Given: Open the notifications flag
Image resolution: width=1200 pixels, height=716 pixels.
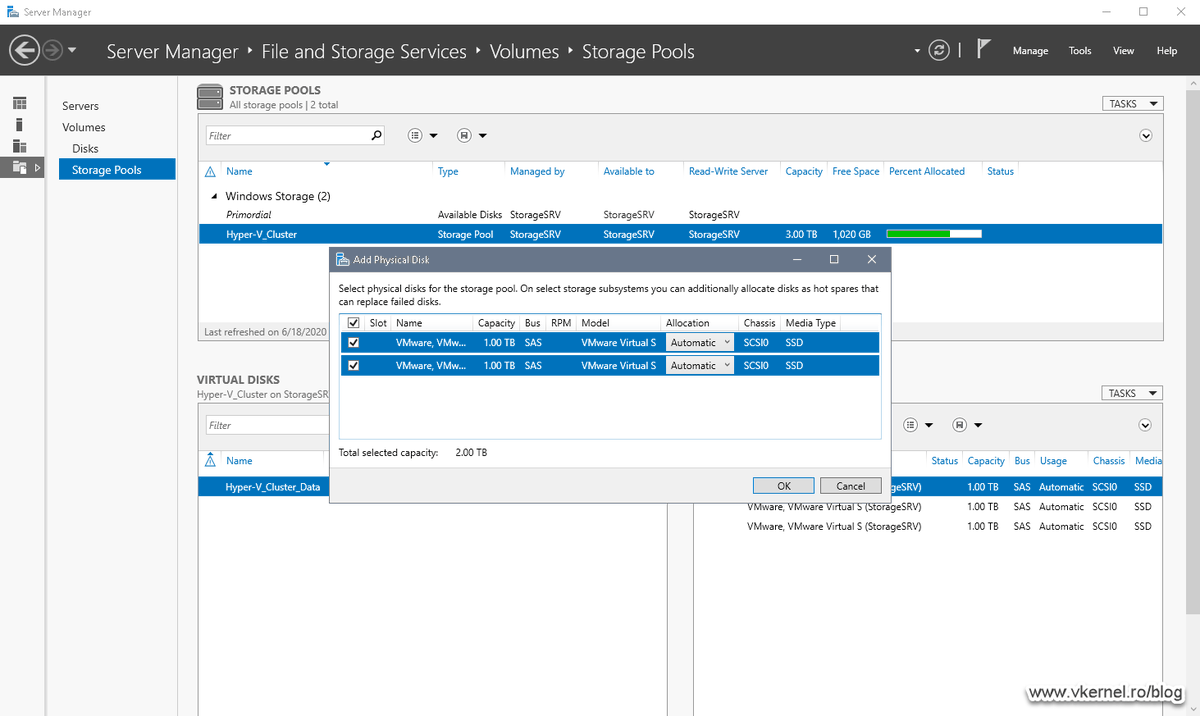Looking at the screenshot, I should point(984,50).
